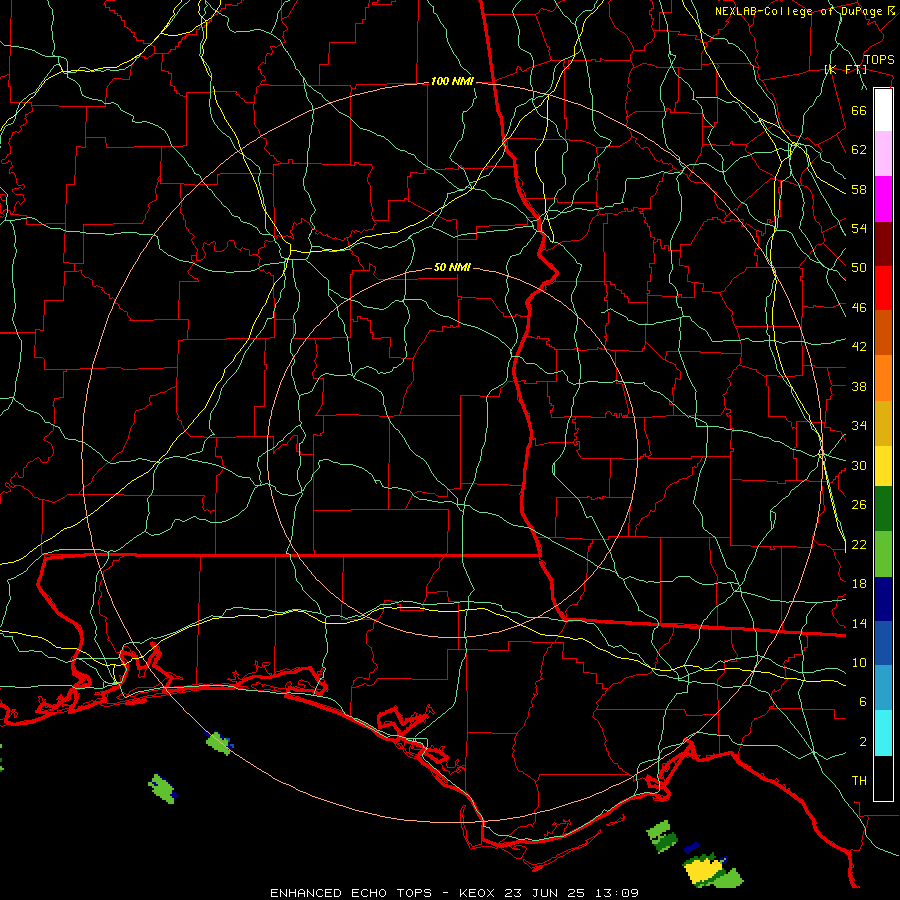Click the bright yellow legend swatch
Screen dimensions: 900x900
(883, 466)
